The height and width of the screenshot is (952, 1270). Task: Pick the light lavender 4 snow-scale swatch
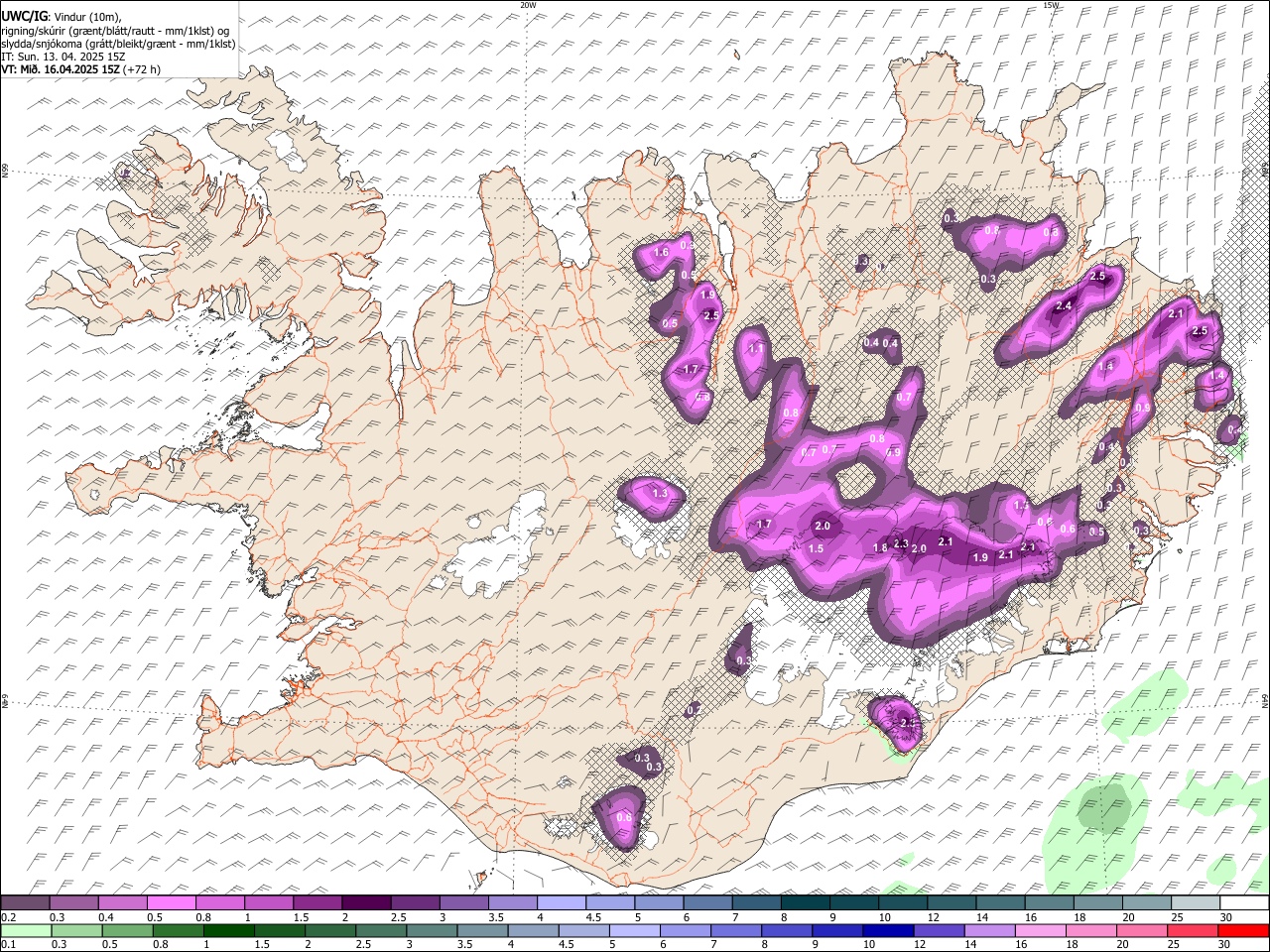click(561, 902)
